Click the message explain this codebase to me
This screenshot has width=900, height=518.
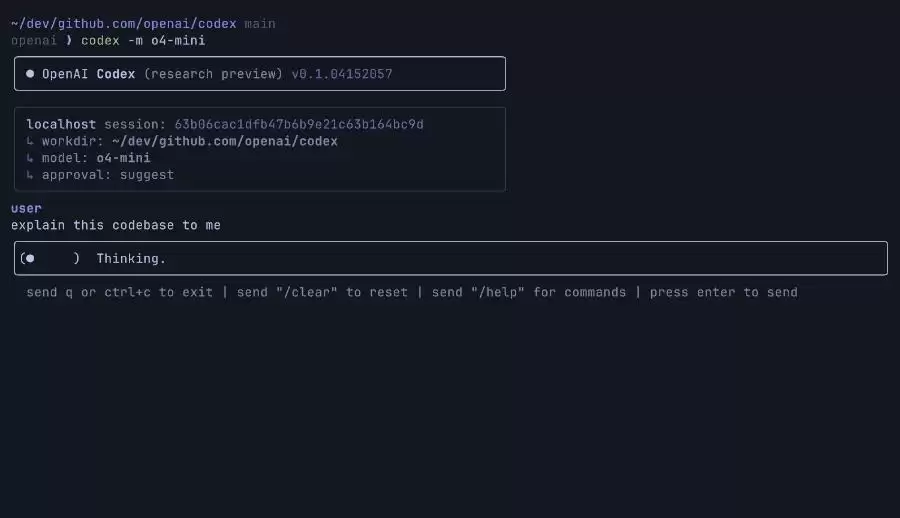click(115, 225)
